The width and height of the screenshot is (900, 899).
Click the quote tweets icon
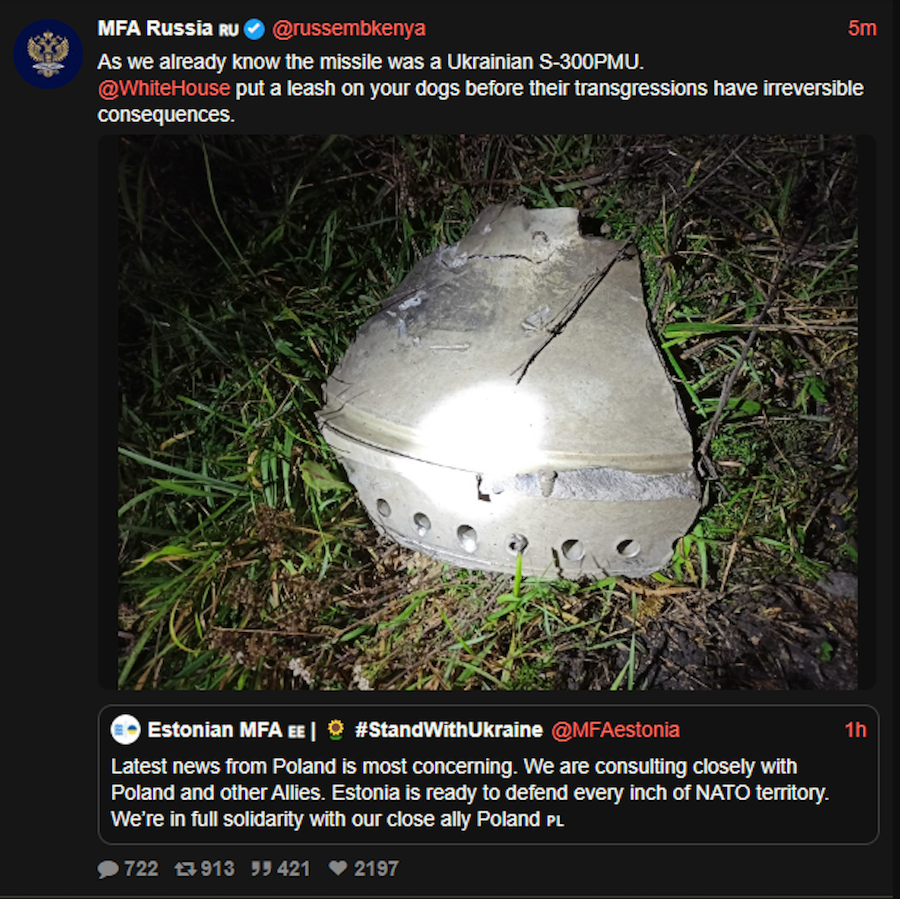(x=261, y=868)
